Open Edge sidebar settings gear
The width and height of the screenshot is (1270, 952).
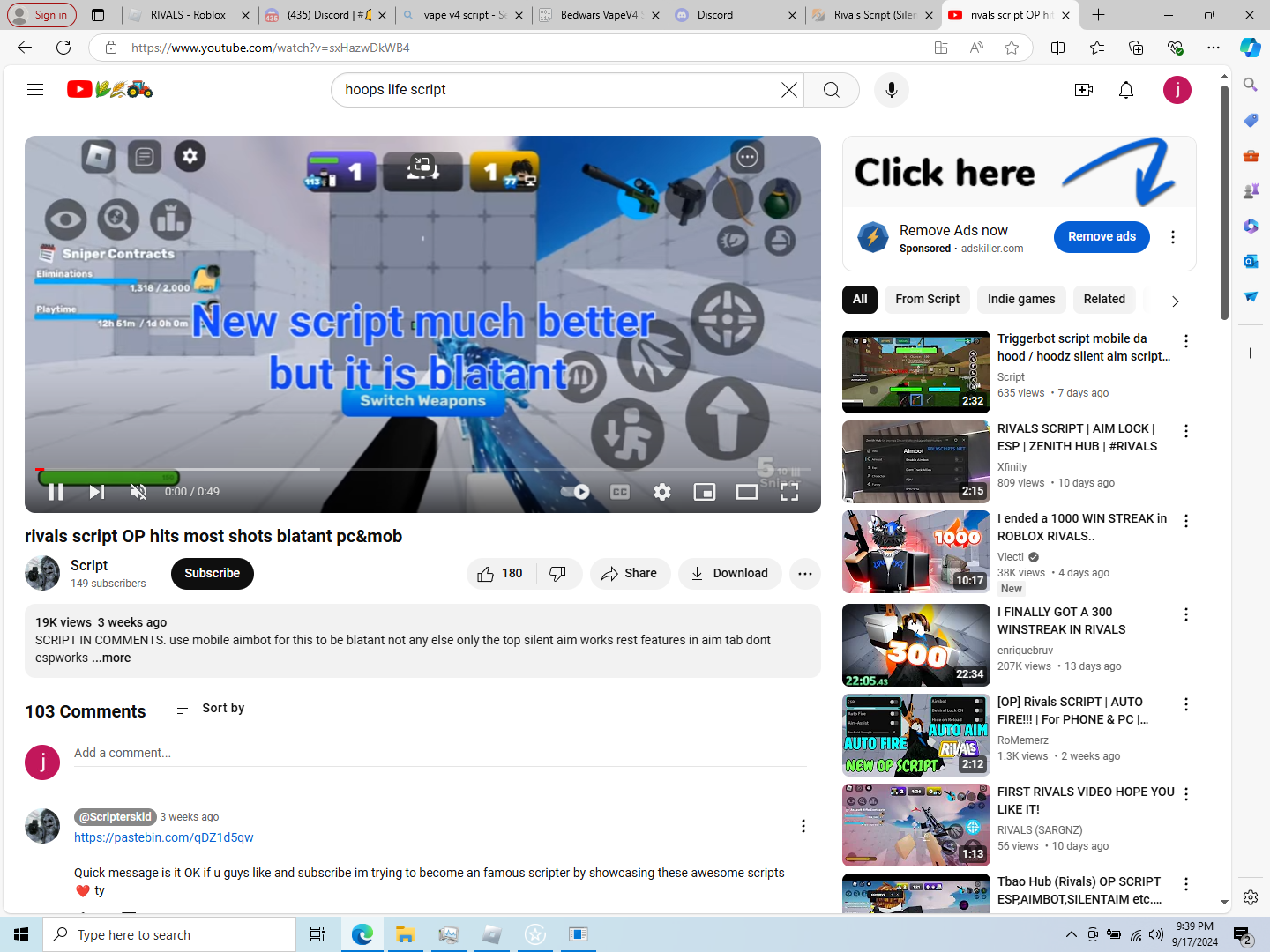1251,897
